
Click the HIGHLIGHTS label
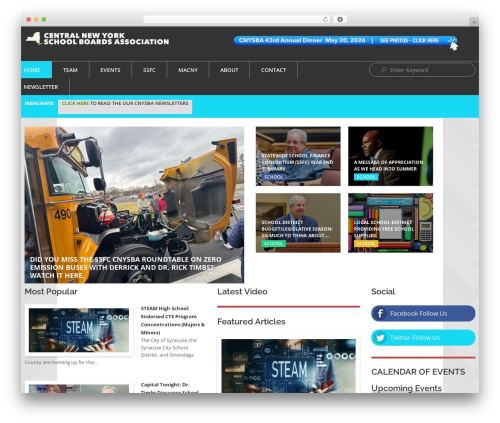[39, 103]
